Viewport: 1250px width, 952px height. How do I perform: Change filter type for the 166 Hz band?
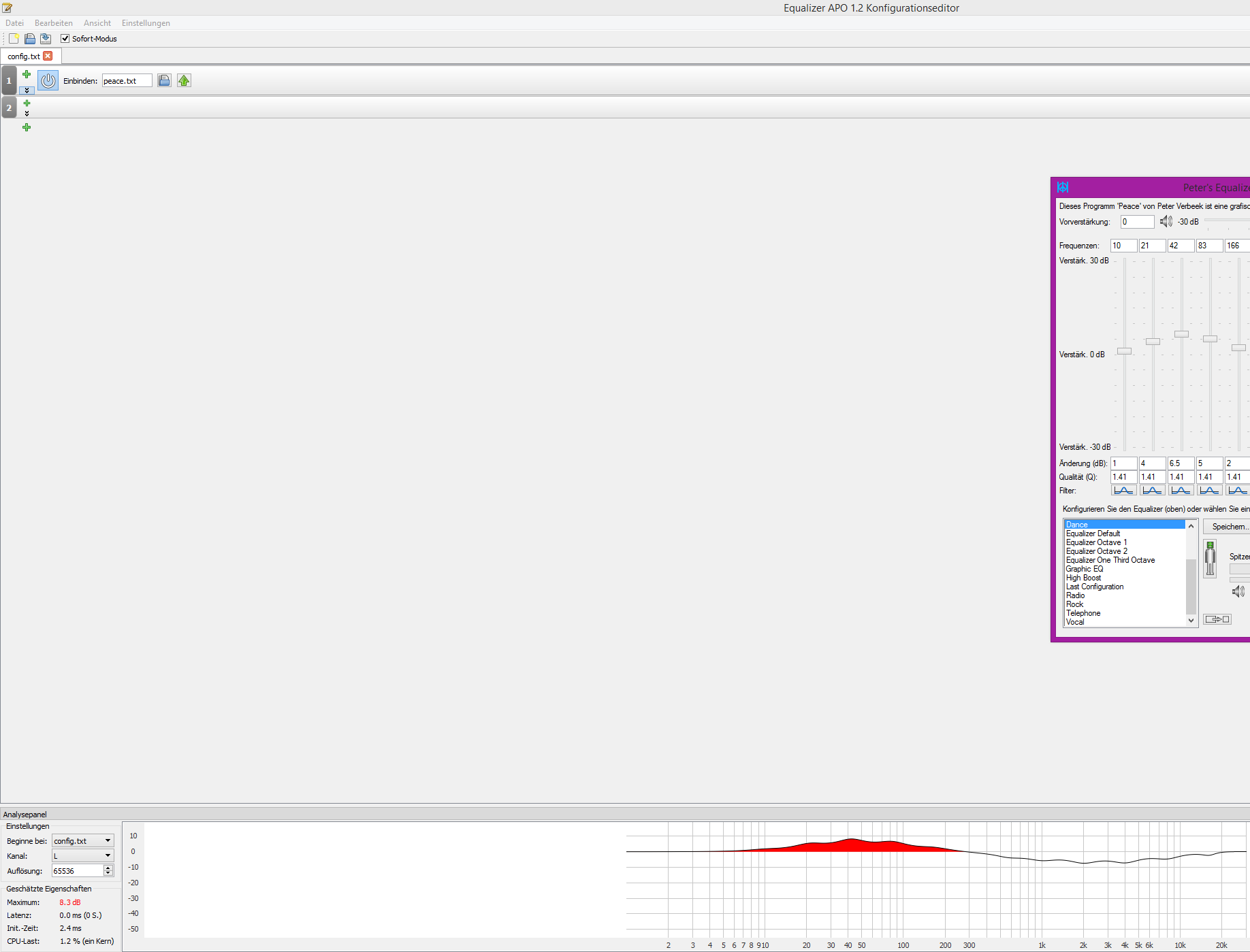point(1238,491)
